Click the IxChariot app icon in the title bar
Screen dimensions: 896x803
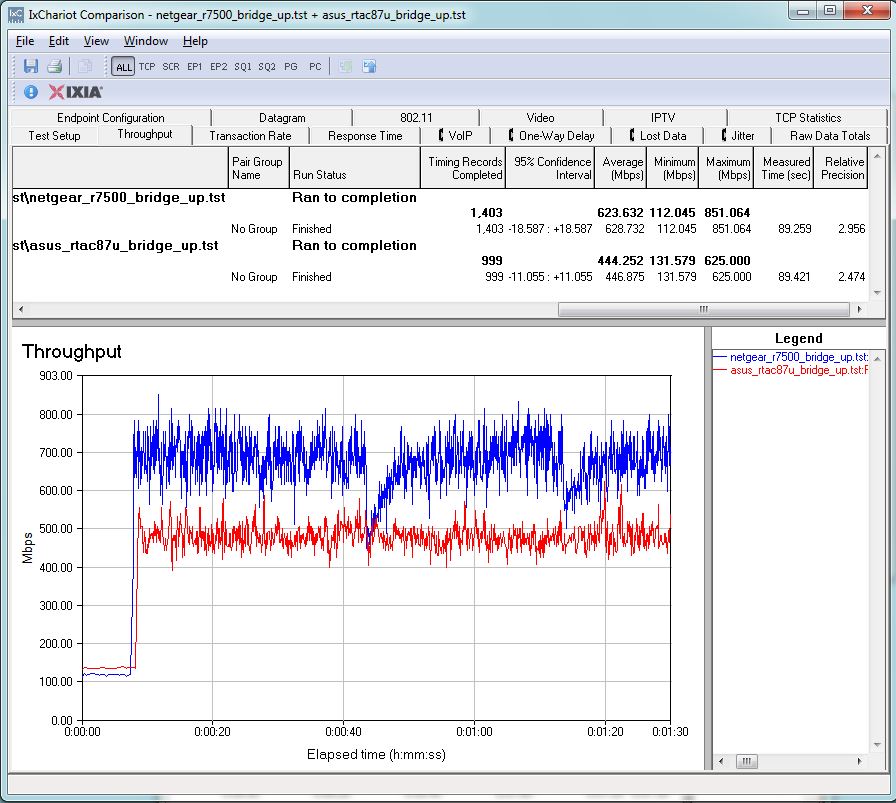tap(16, 15)
